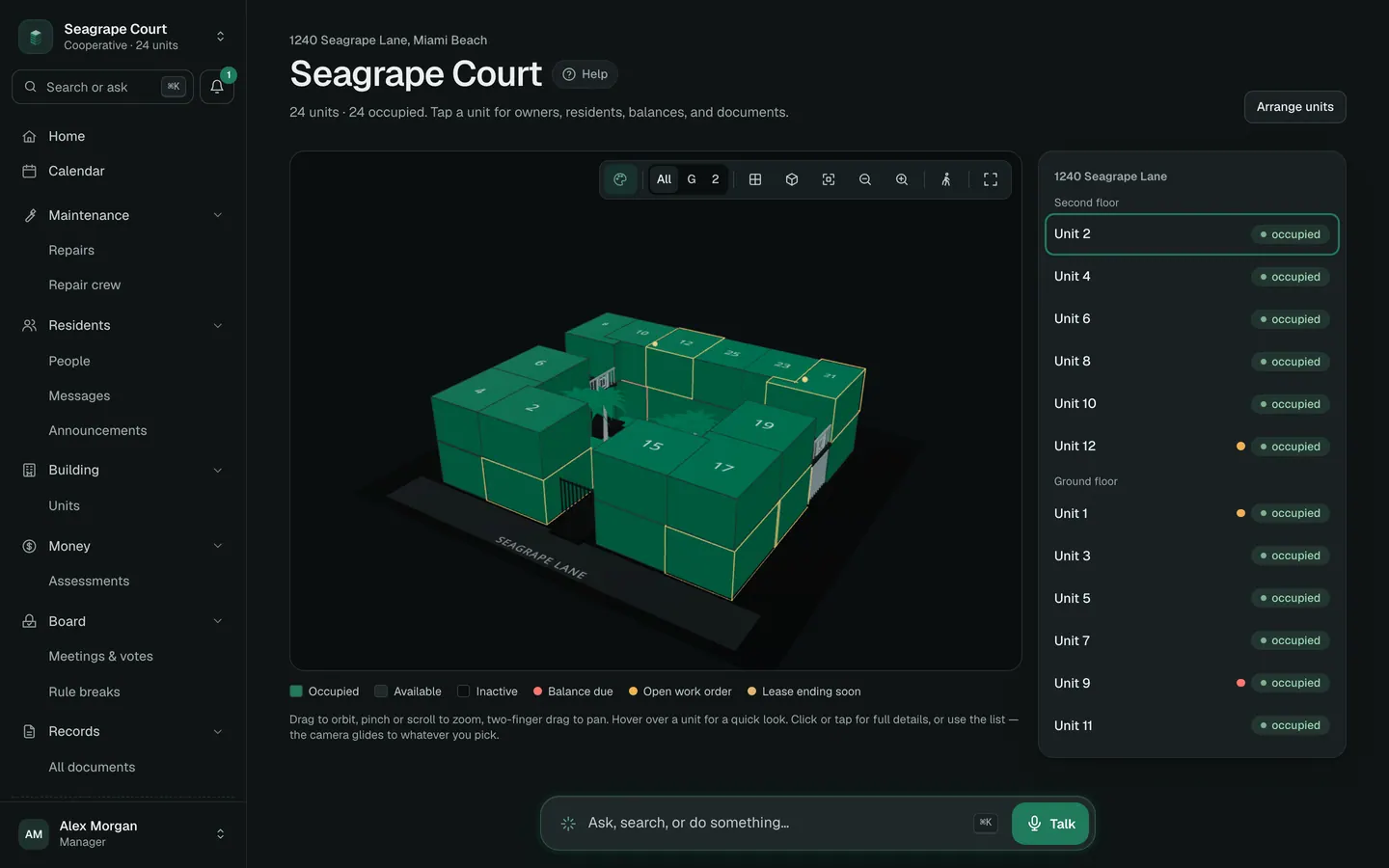Screen dimensions: 1389x868
Task: Collapse the Records section
Action: click(x=218, y=732)
